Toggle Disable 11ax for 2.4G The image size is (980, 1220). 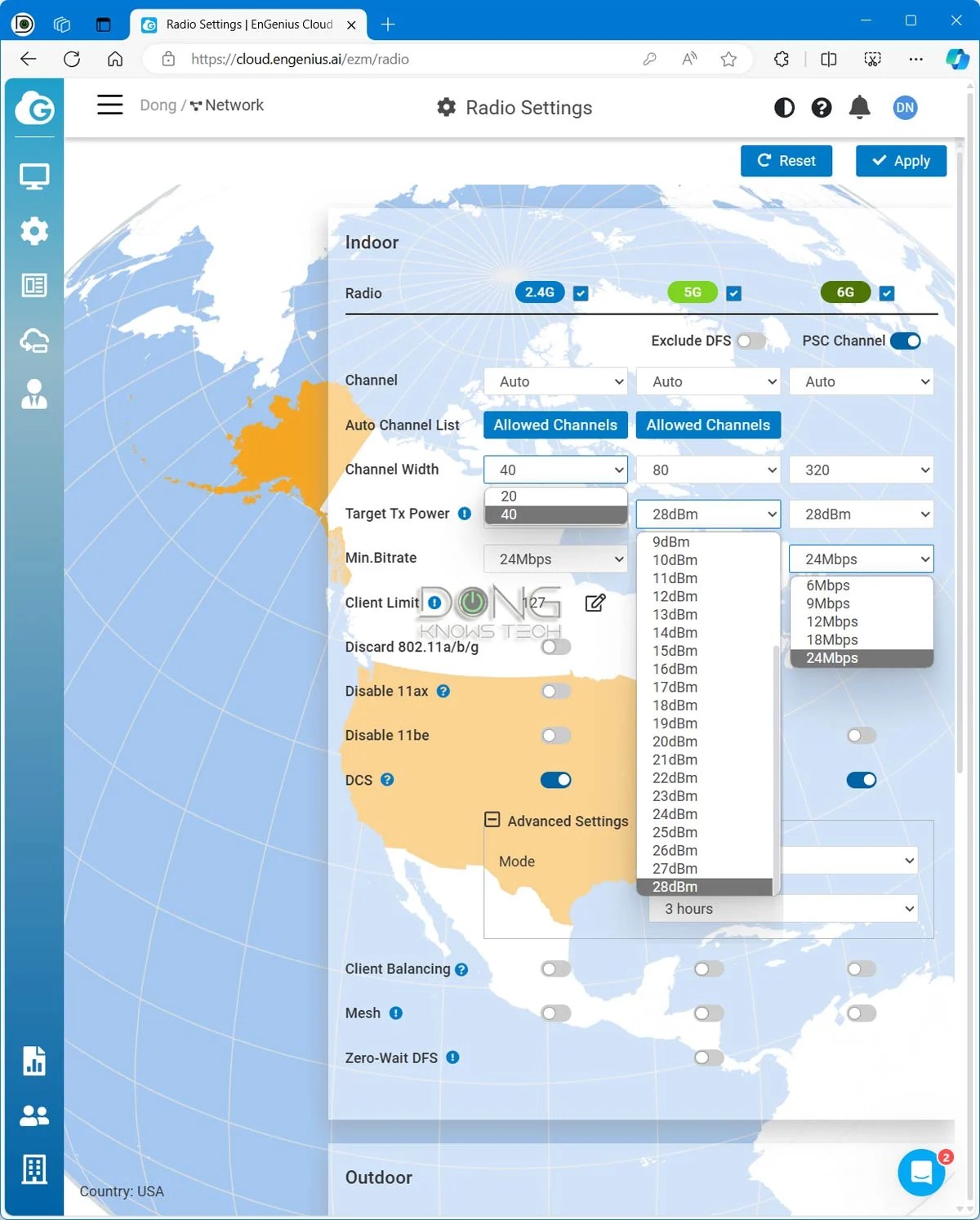coord(556,691)
